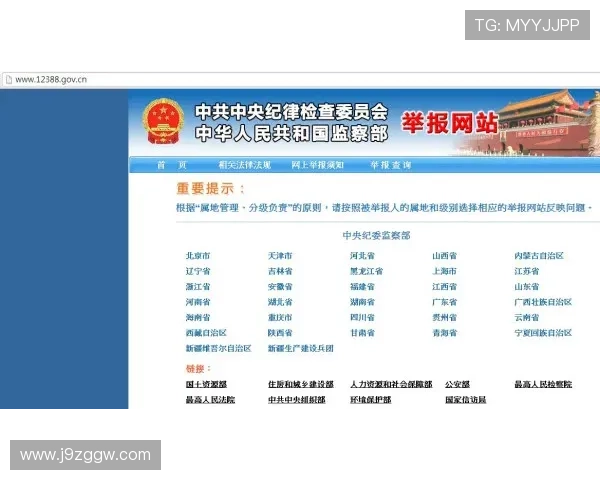Select the 新疆维吾尔自治区 link
This screenshot has width=600, height=480.
pyautogui.click(x=218, y=348)
